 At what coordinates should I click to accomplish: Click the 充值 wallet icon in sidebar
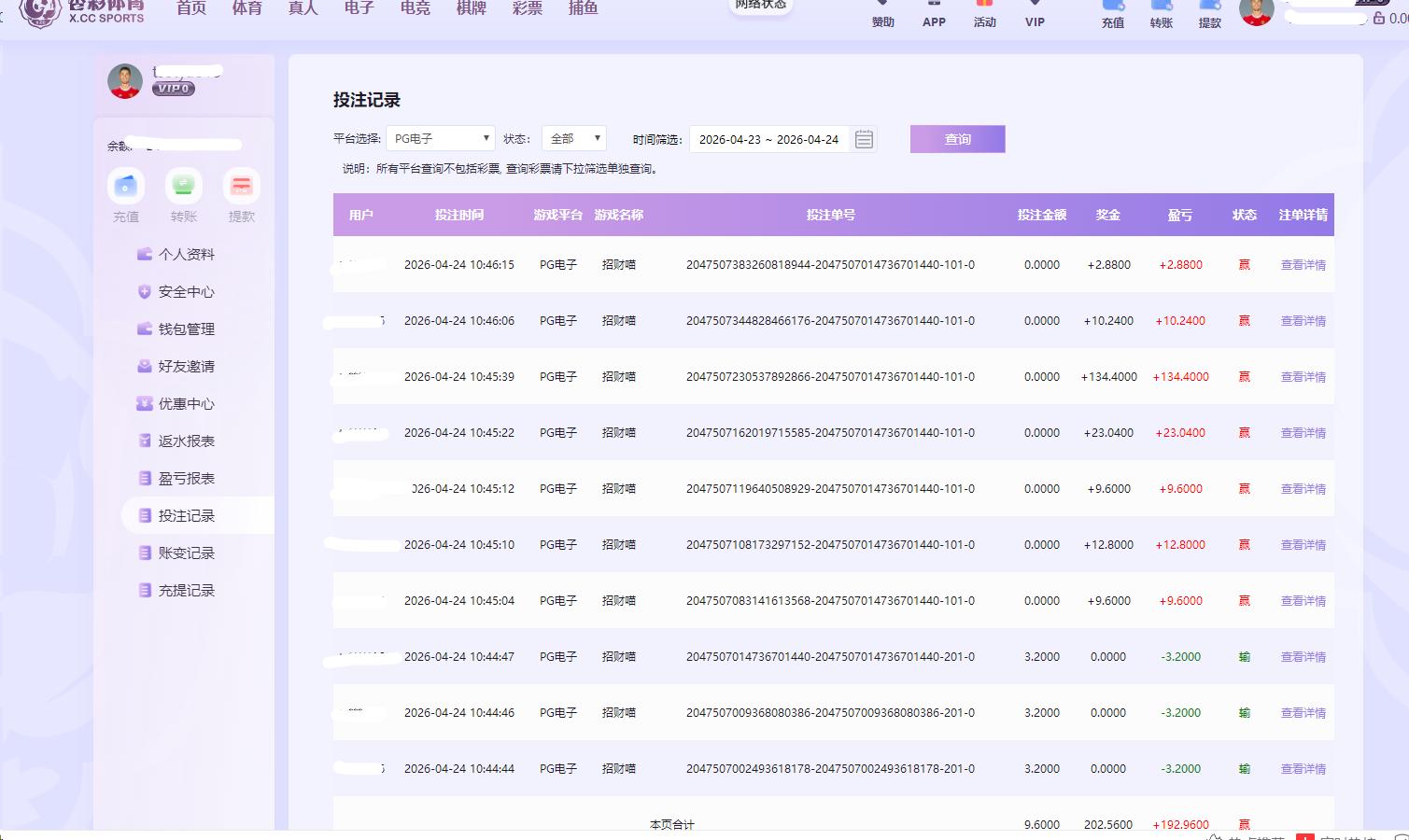coord(126,187)
